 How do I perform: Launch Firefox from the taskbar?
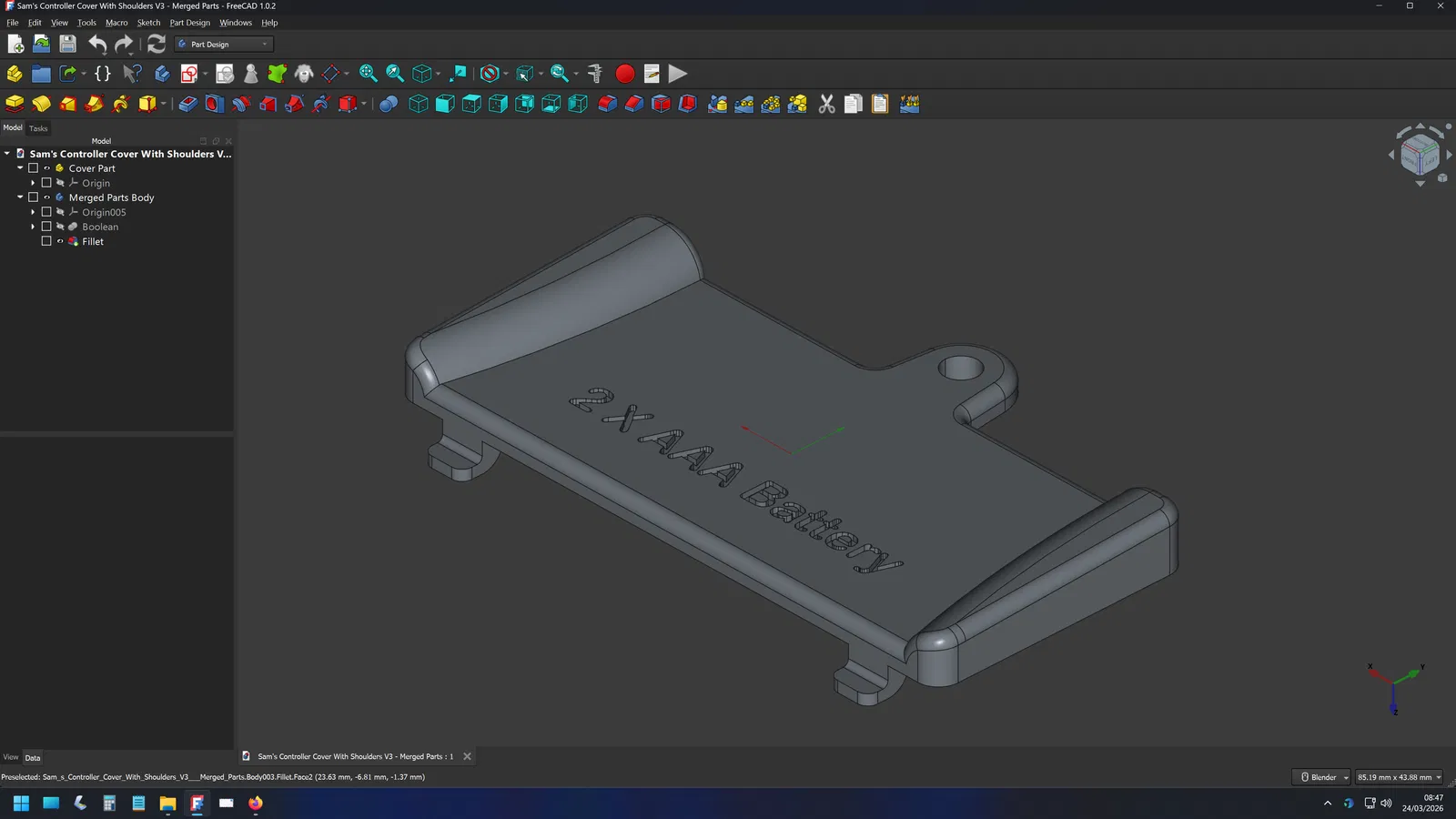(x=256, y=803)
